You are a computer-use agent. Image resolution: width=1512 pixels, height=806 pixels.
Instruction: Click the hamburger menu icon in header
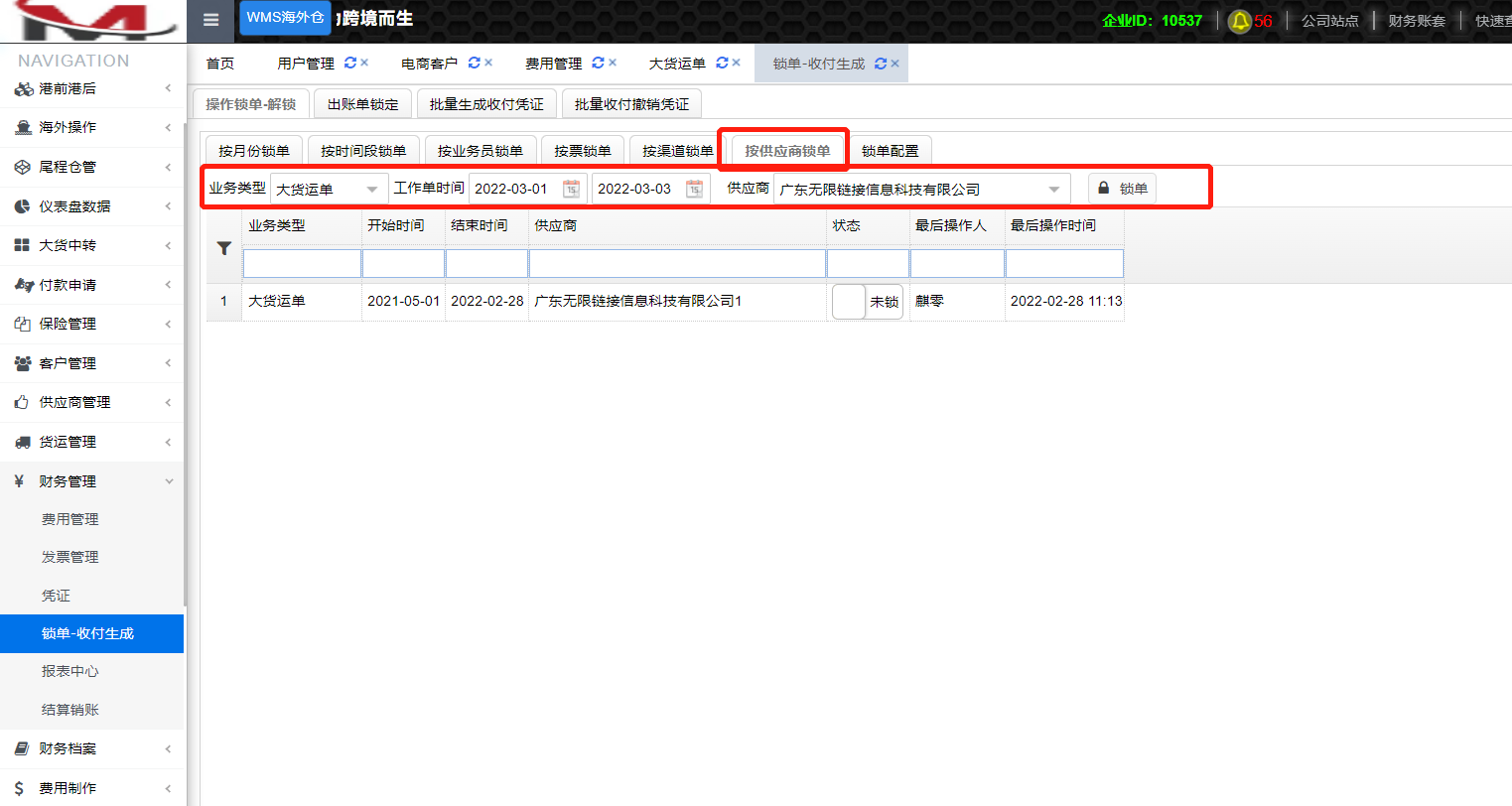pos(210,20)
